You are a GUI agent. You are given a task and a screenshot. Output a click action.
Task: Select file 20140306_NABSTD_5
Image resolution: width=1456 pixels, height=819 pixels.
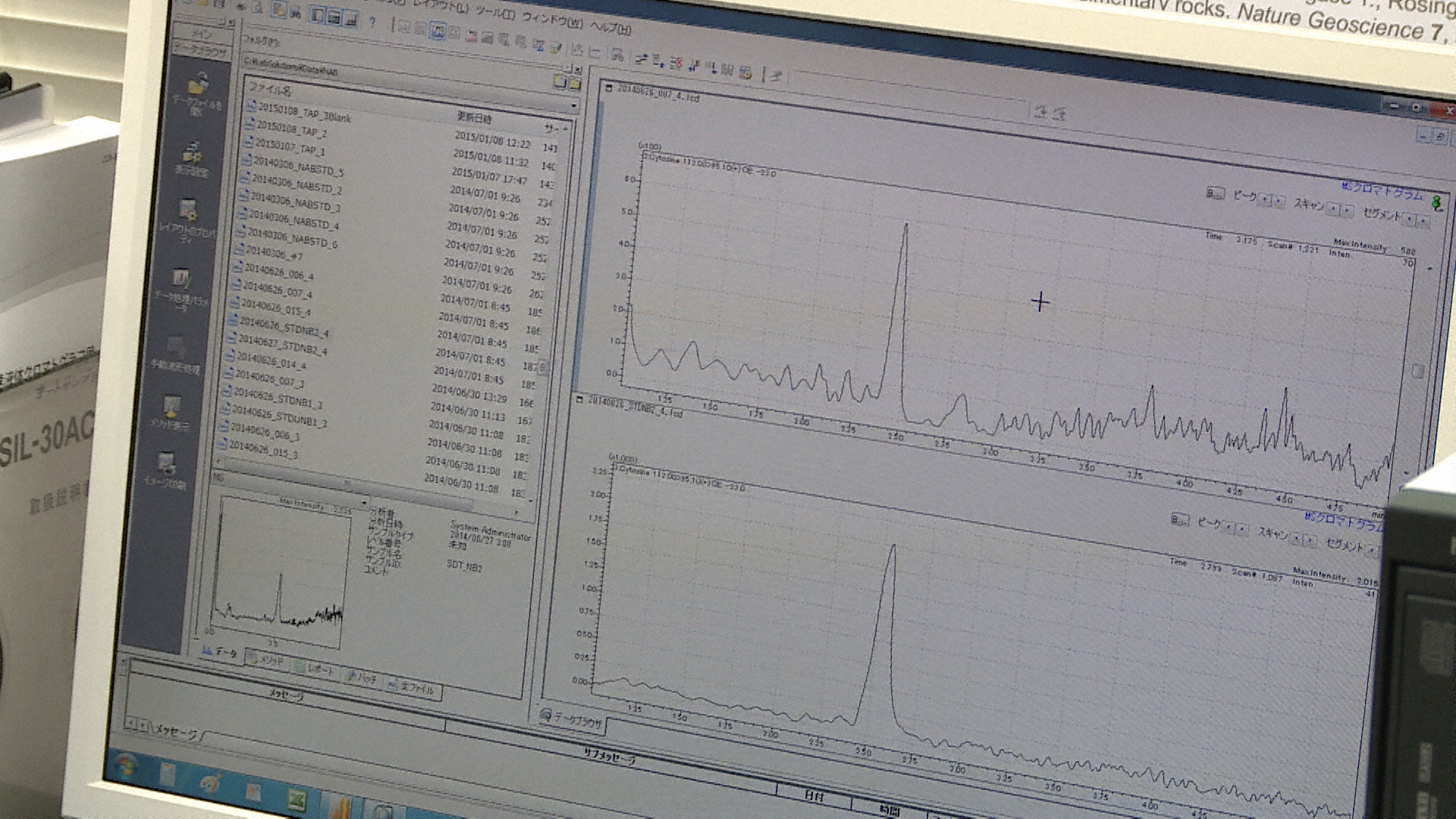[x=290, y=166]
